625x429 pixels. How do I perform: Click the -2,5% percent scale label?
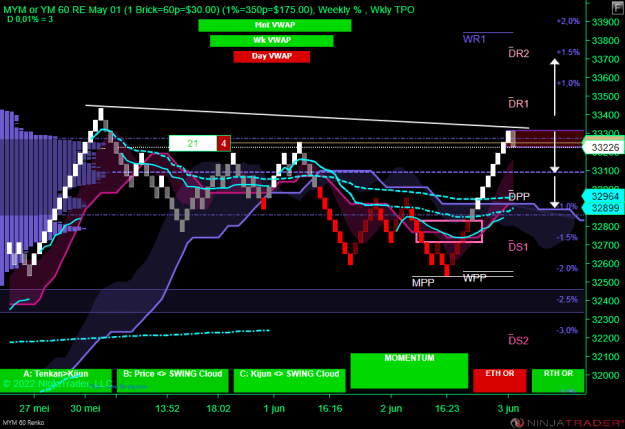567,299
